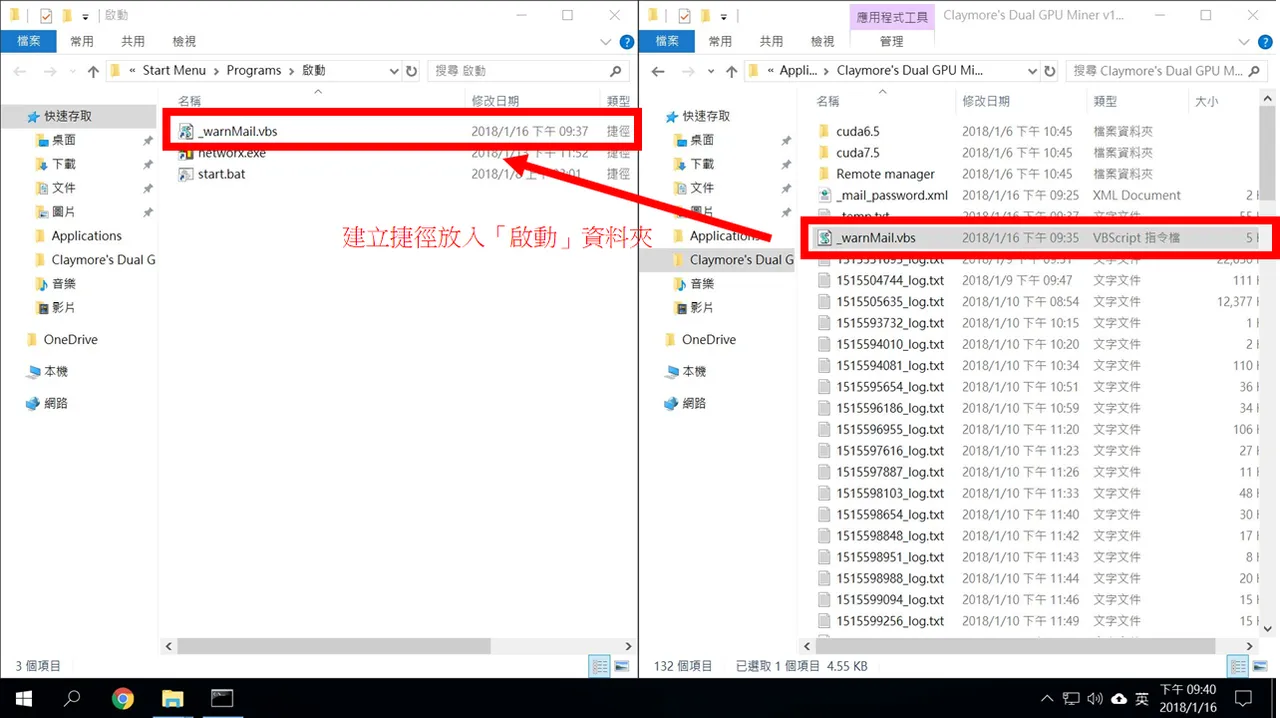Open command prompt from the taskbar
The width and height of the screenshot is (1280, 718).
point(222,698)
